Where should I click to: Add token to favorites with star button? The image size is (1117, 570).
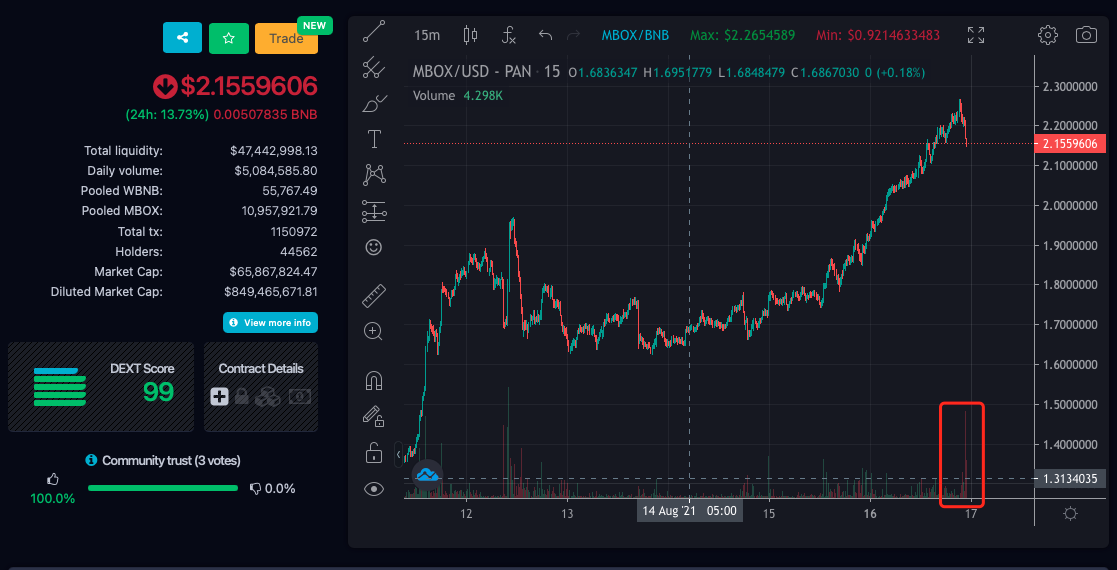229,38
